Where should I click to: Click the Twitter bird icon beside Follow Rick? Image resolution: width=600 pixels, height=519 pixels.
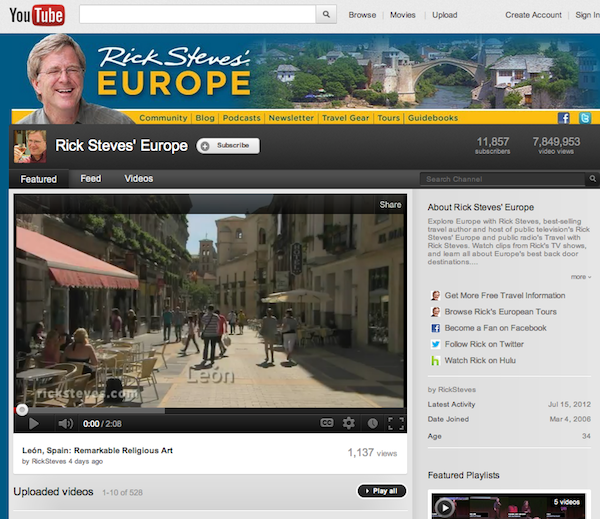coord(435,344)
